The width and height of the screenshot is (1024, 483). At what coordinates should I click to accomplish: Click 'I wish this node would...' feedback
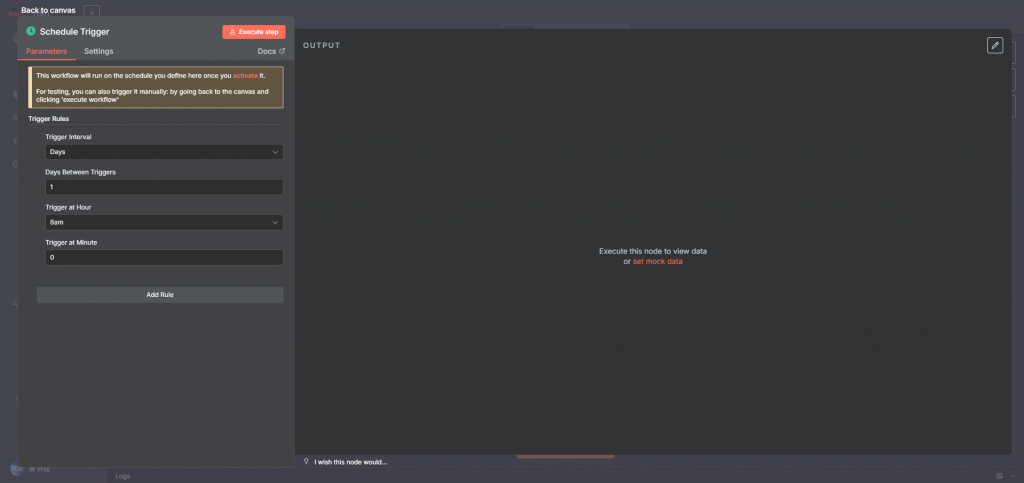coord(351,462)
